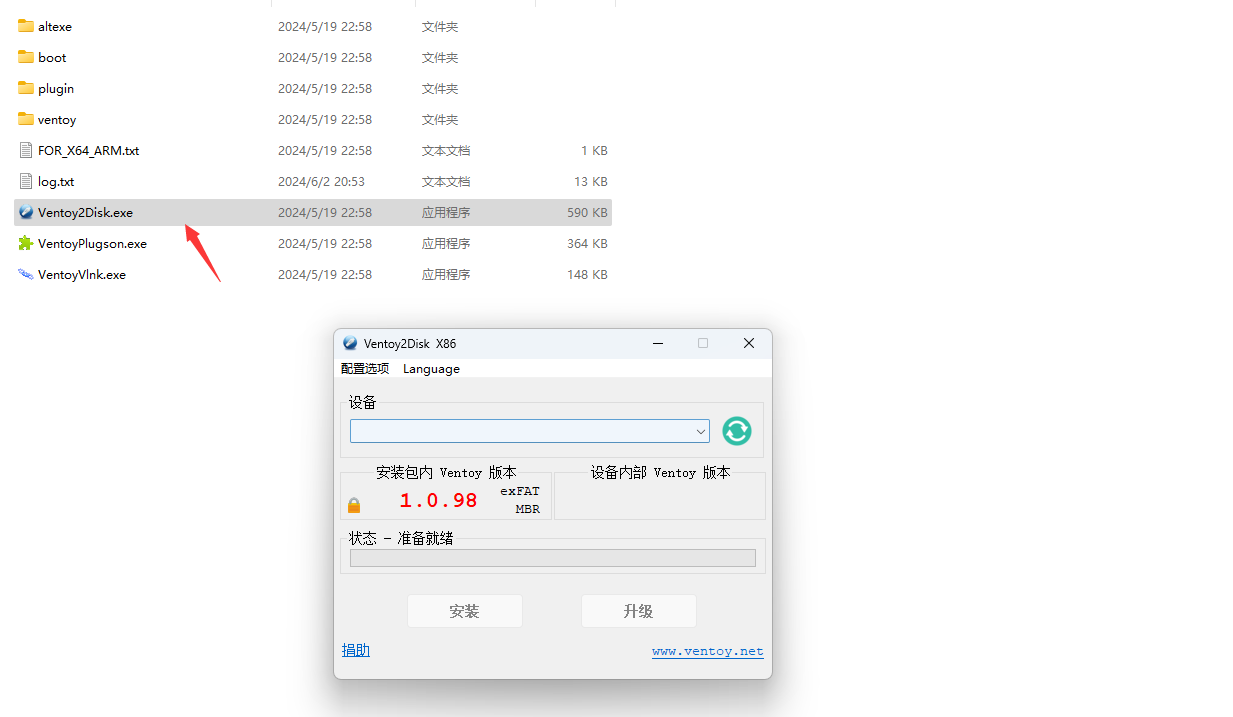This screenshot has width=1233, height=717.
Task: Close the Ventoy2Disk window
Action: (x=749, y=343)
